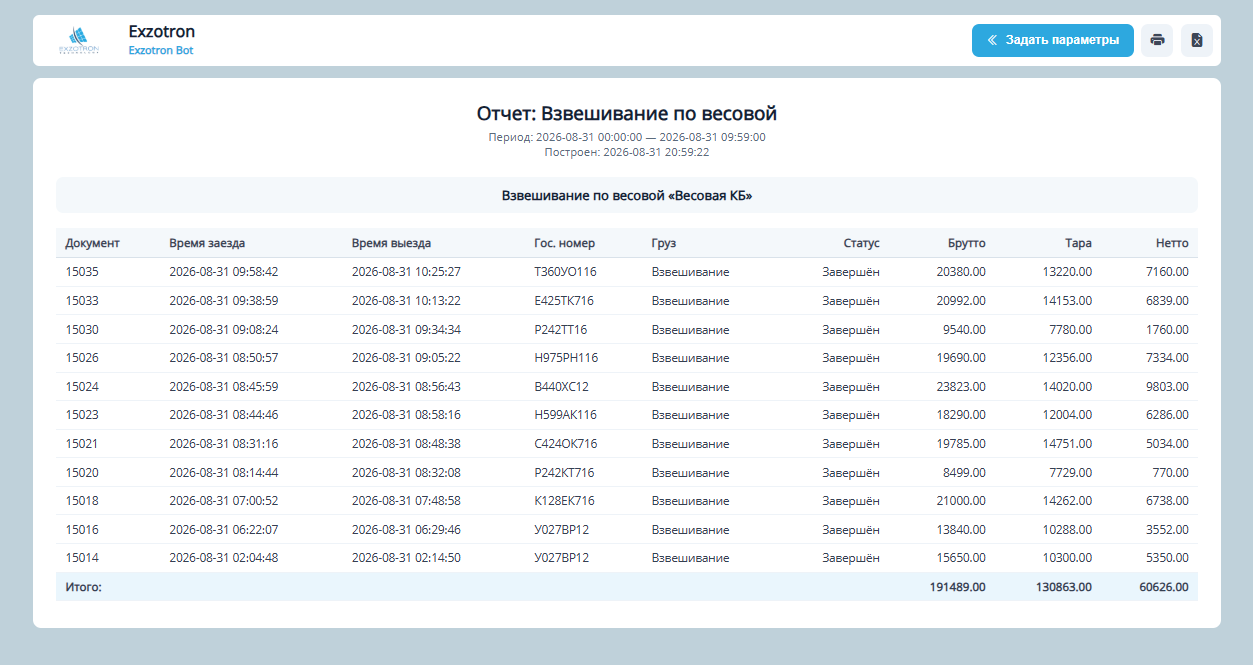Open the 'Задать параметры' button

[1053, 40]
